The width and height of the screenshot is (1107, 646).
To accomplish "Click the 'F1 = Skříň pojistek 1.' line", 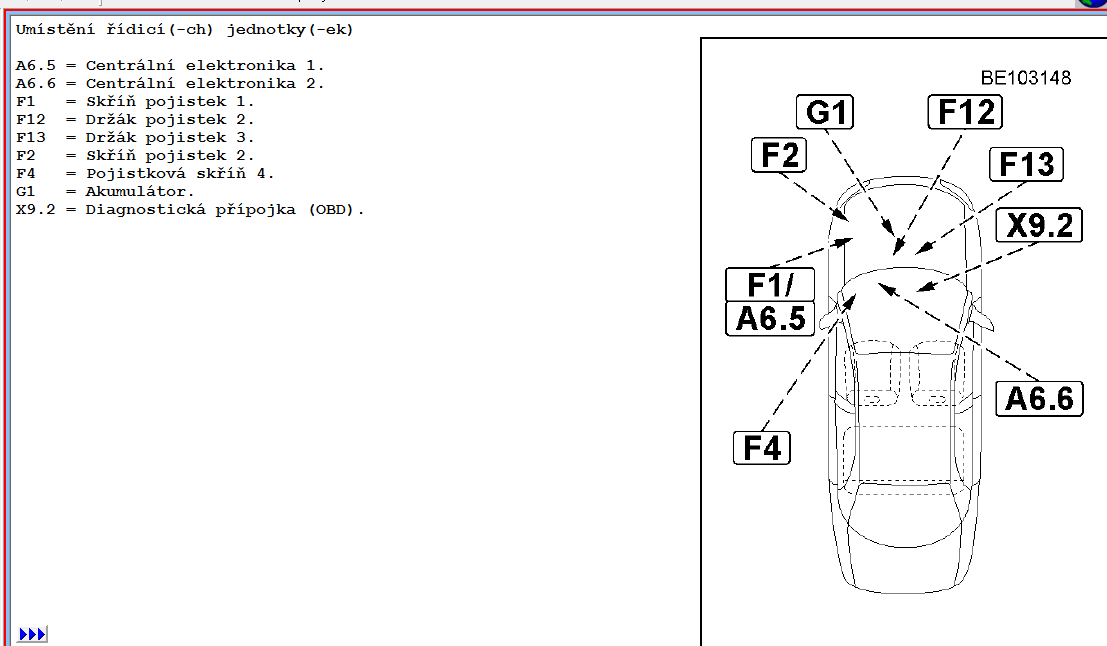I will (135, 102).
